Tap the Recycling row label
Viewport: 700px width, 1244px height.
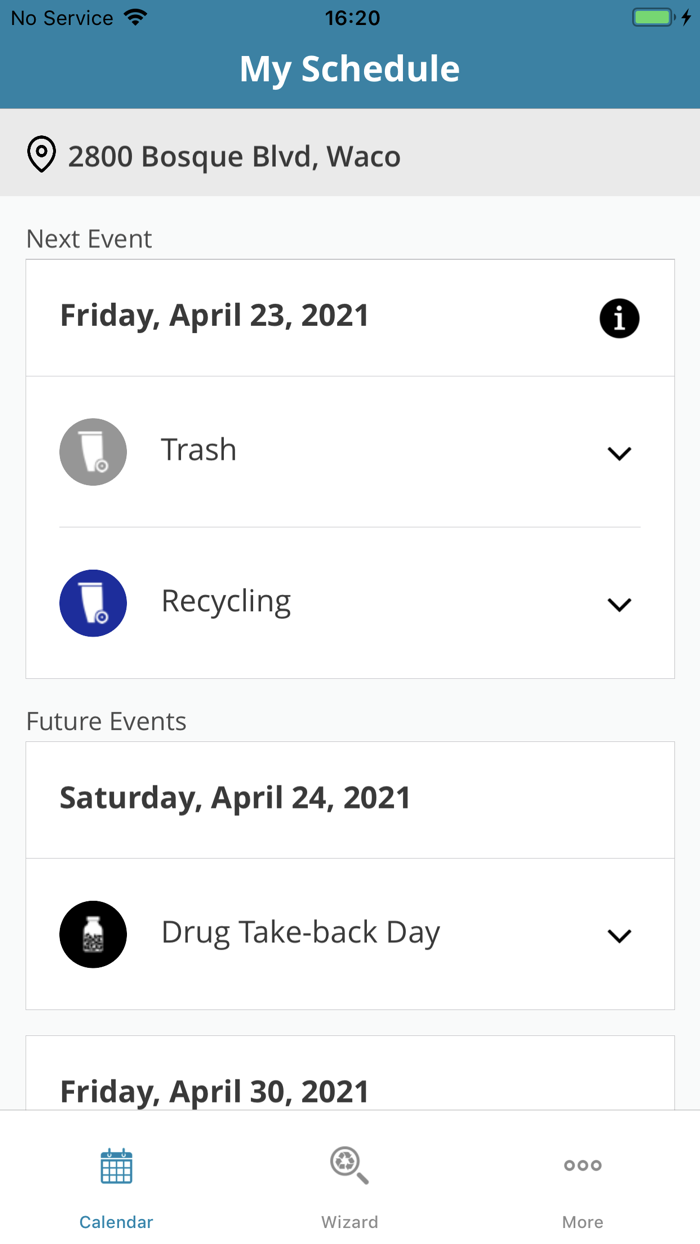[226, 602]
